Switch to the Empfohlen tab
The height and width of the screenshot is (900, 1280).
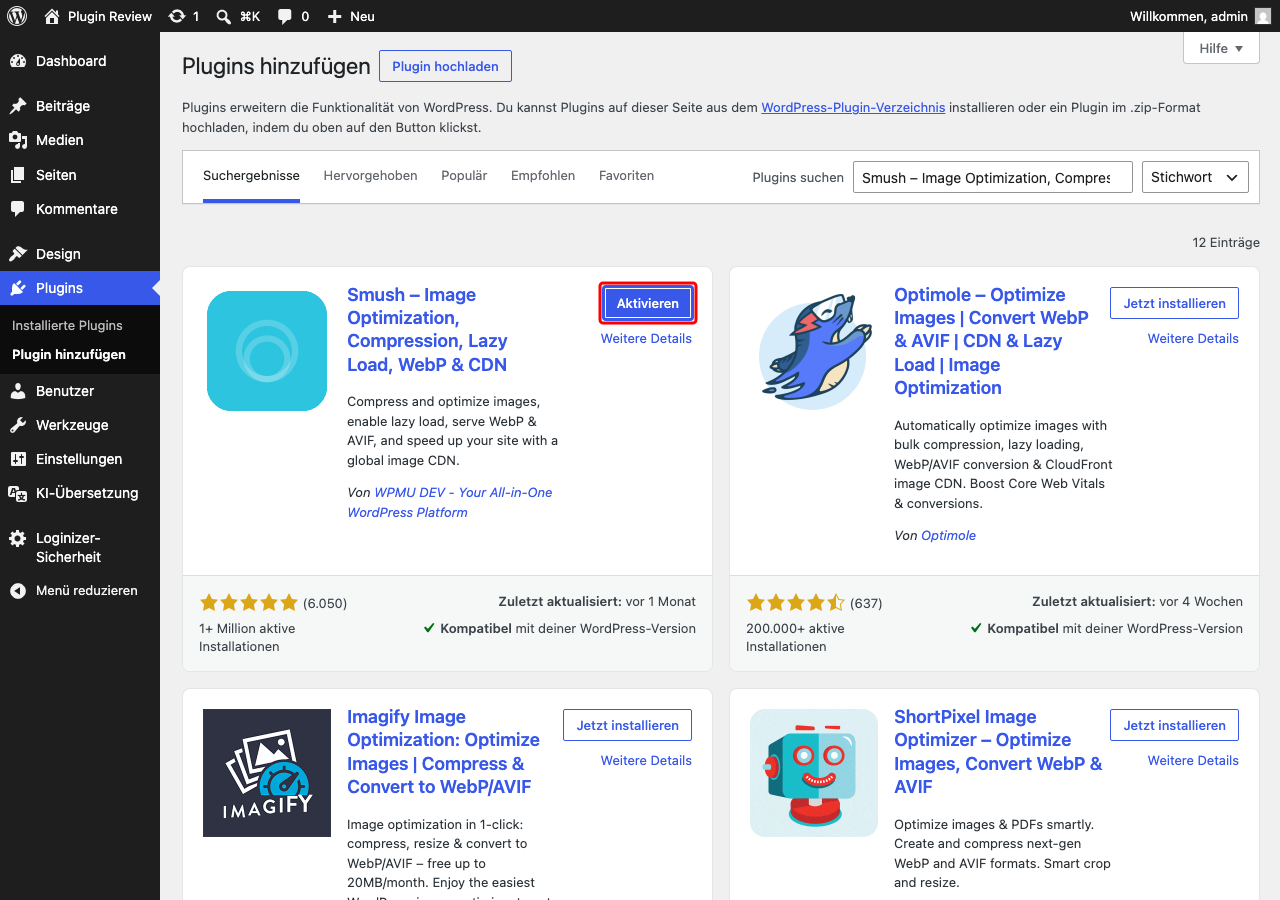tap(543, 176)
